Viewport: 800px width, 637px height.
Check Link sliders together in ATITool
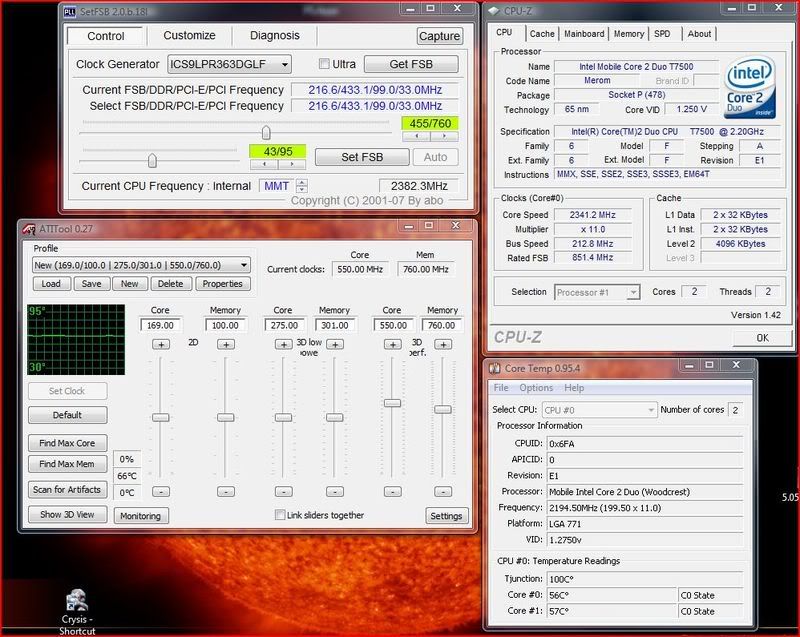[x=280, y=515]
